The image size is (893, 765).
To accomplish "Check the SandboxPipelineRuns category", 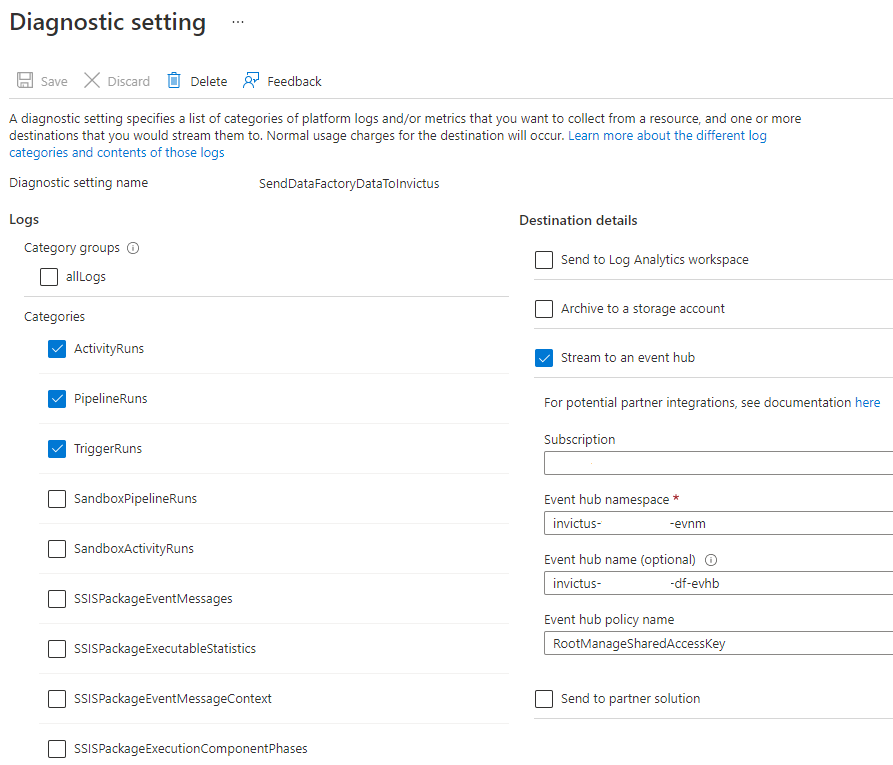I will 57,498.
